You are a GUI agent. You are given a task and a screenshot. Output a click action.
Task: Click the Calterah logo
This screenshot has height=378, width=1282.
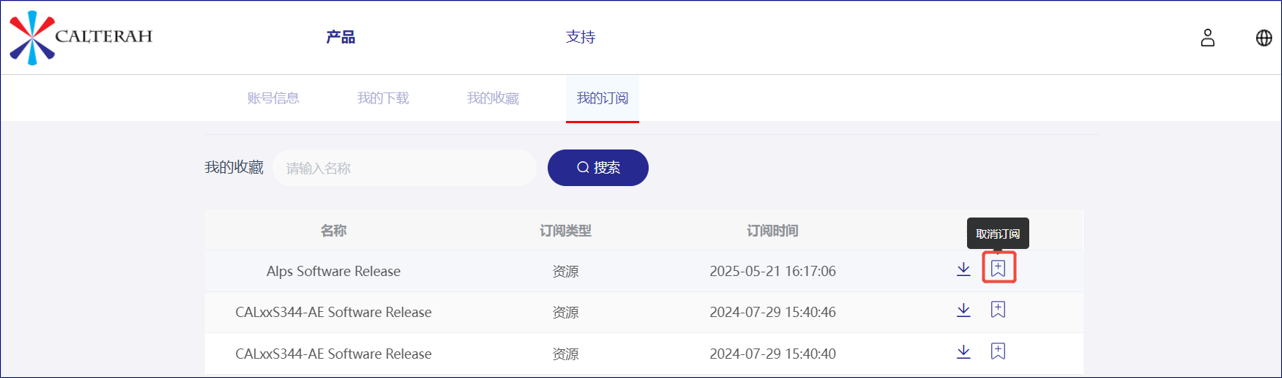pos(81,38)
